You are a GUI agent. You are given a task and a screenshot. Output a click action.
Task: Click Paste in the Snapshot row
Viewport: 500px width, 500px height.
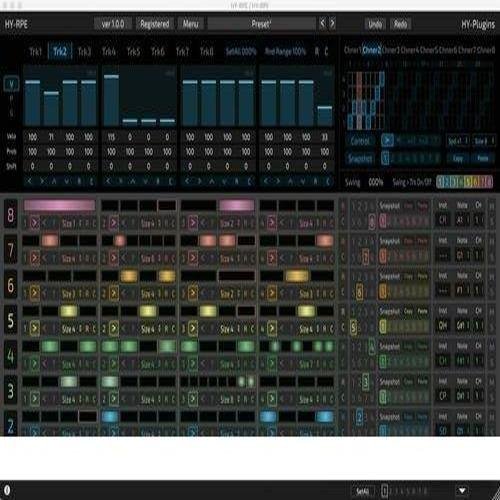click(x=483, y=158)
